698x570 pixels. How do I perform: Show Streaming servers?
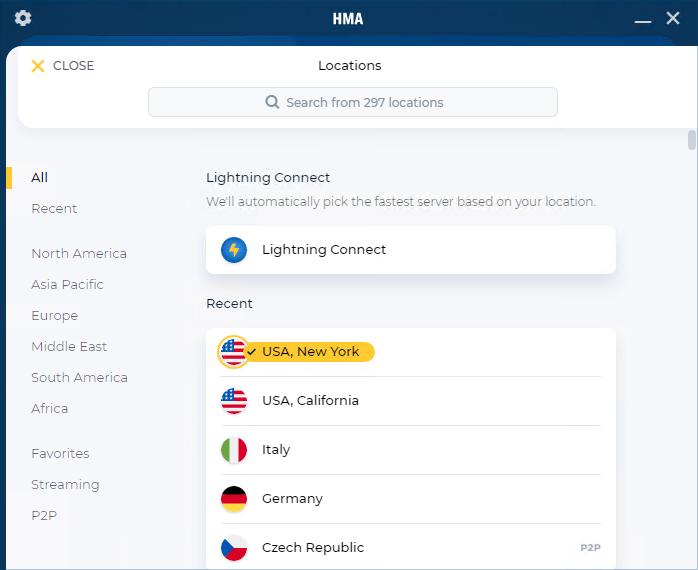(x=65, y=485)
